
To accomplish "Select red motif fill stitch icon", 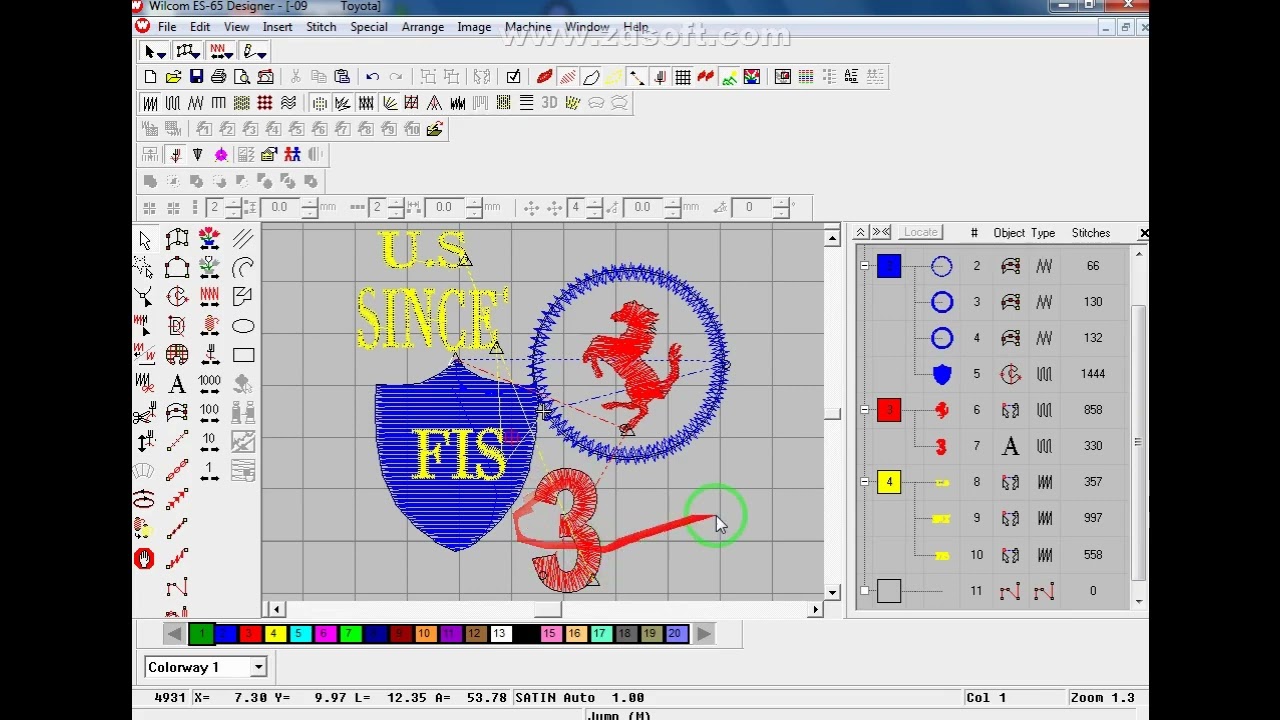I will [x=265, y=103].
